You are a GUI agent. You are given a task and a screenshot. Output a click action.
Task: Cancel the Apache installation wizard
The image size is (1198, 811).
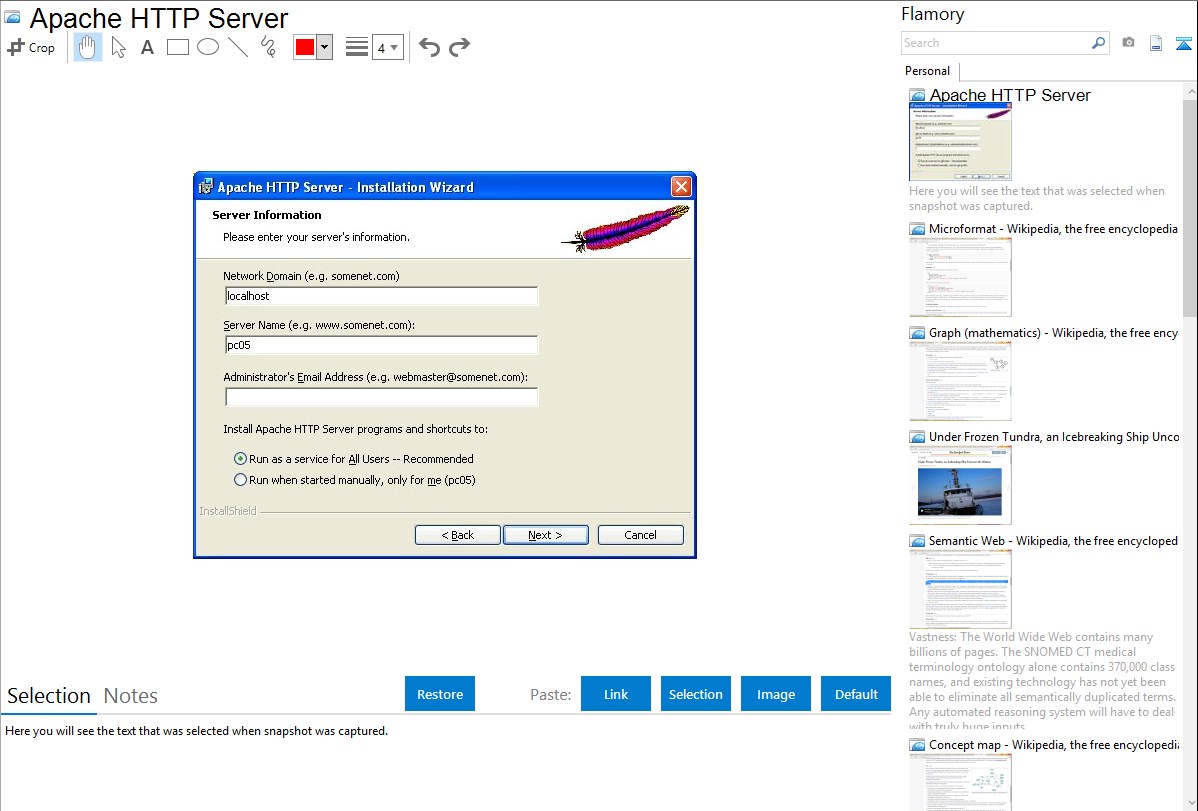tap(640, 535)
